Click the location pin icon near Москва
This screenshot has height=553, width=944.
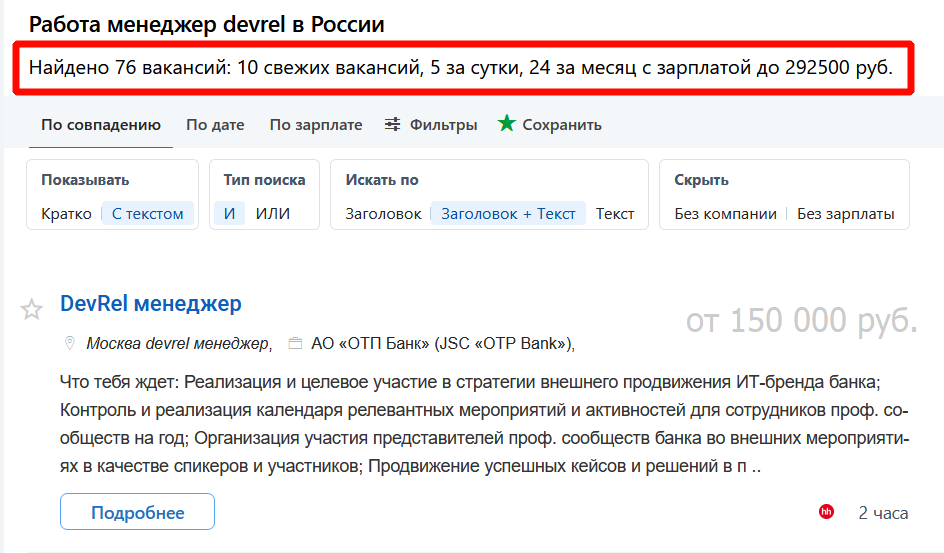tap(70, 343)
